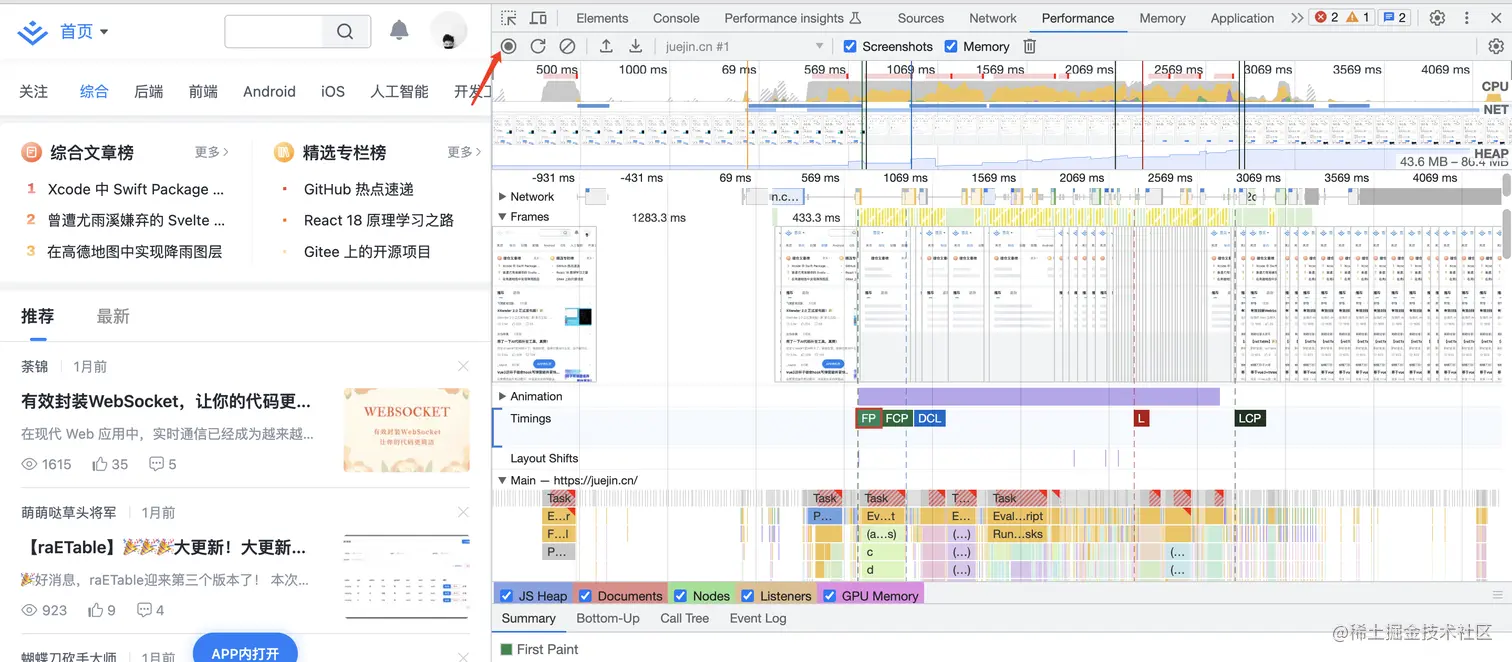Switch to the Elements tab
1512x662 pixels.
(x=602, y=18)
